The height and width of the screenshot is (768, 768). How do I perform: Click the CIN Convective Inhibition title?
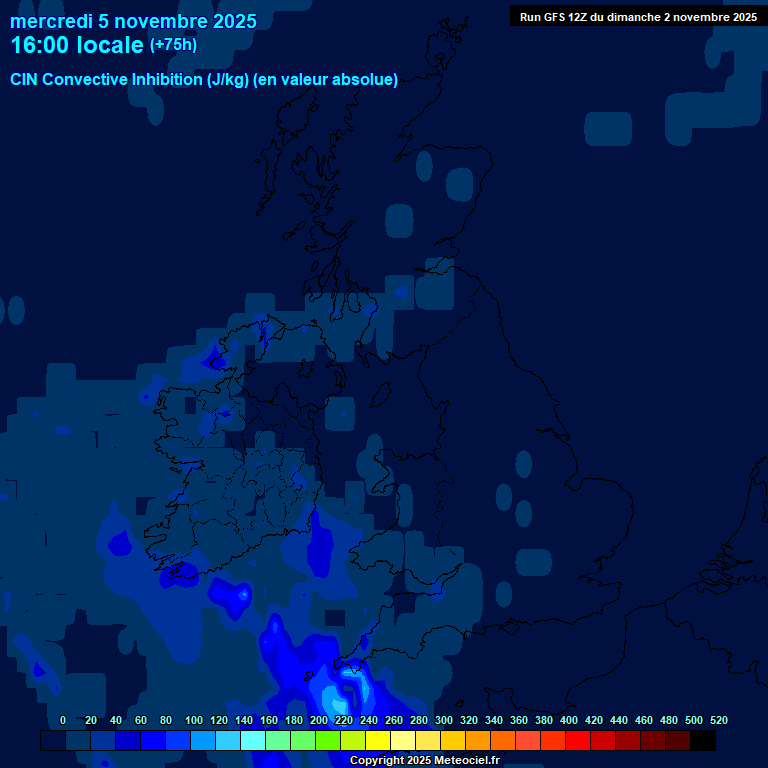pos(204,80)
